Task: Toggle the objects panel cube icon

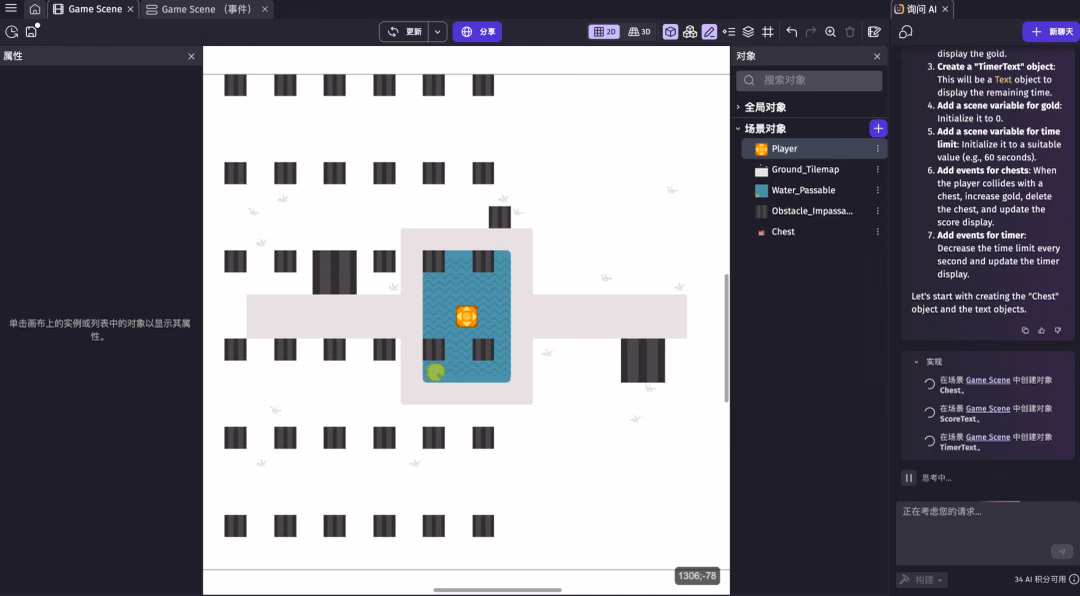Action: (670, 32)
